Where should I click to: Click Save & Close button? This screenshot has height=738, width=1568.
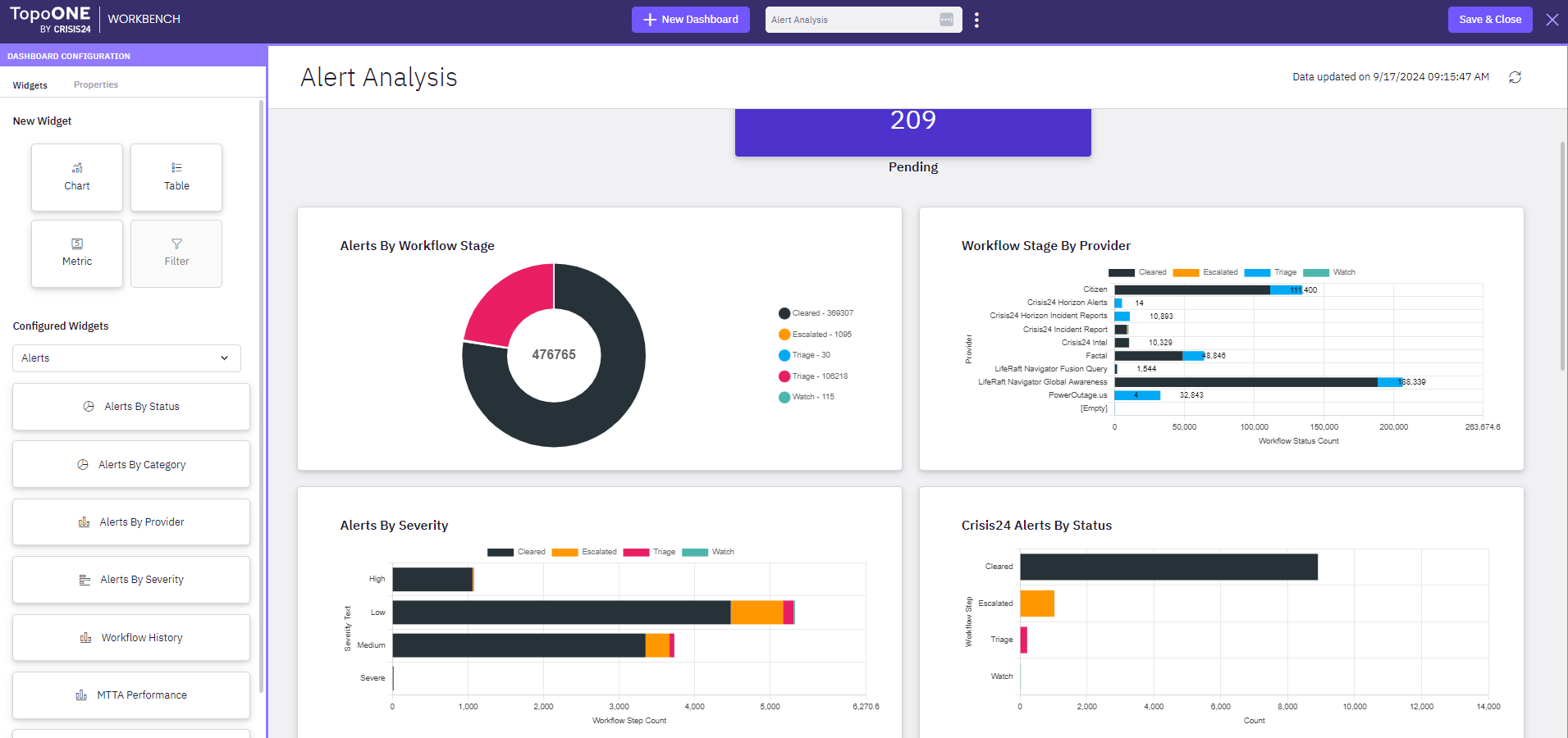click(1490, 20)
